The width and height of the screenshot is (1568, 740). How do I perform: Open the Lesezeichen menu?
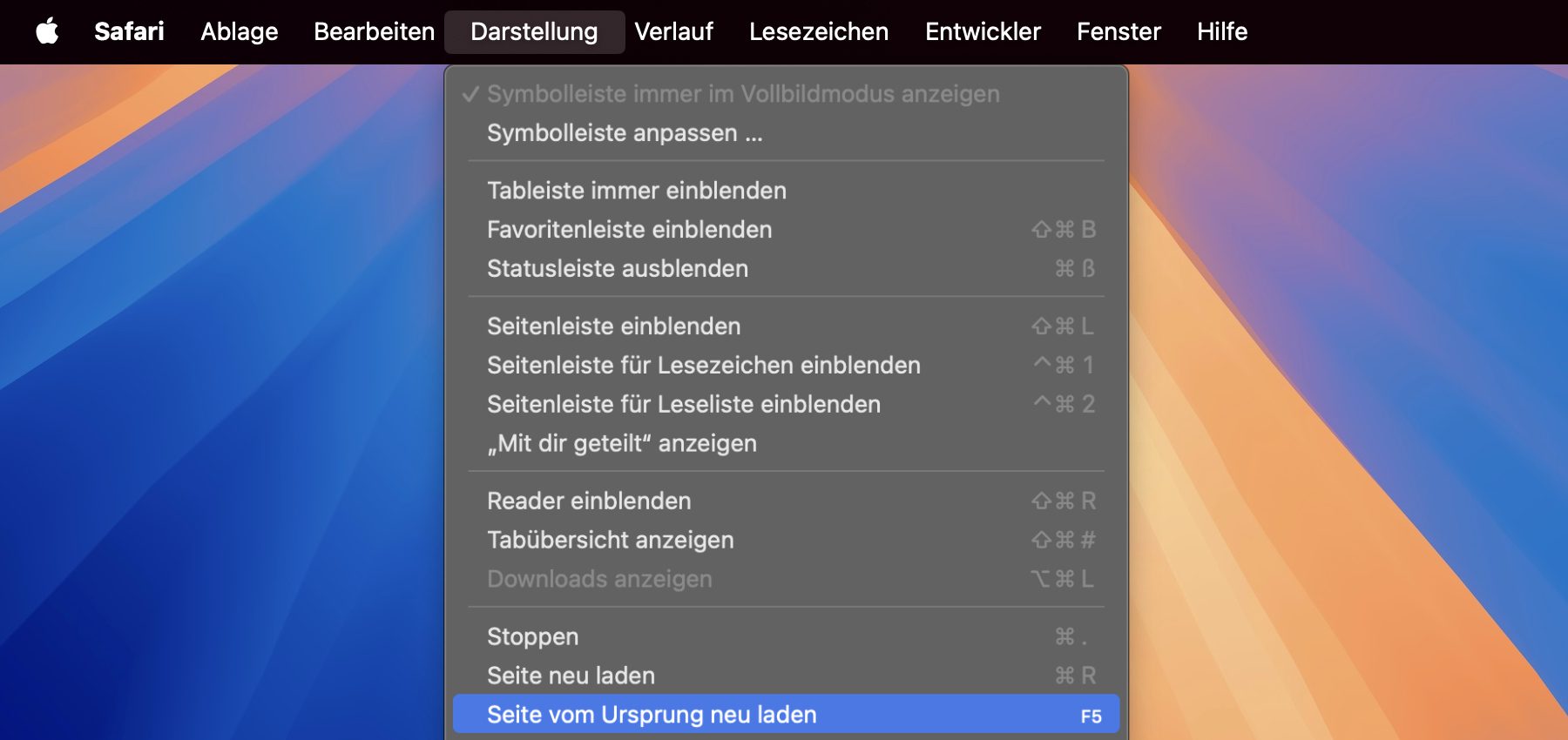click(x=819, y=31)
